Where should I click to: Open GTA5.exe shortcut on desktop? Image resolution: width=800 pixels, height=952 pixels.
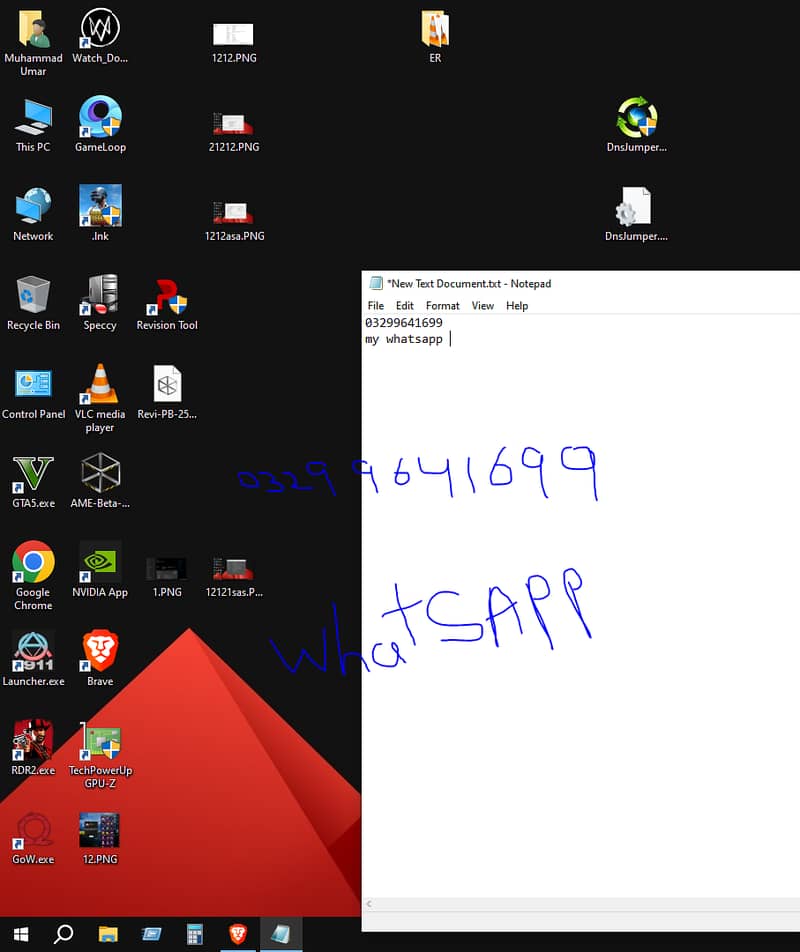(x=33, y=475)
